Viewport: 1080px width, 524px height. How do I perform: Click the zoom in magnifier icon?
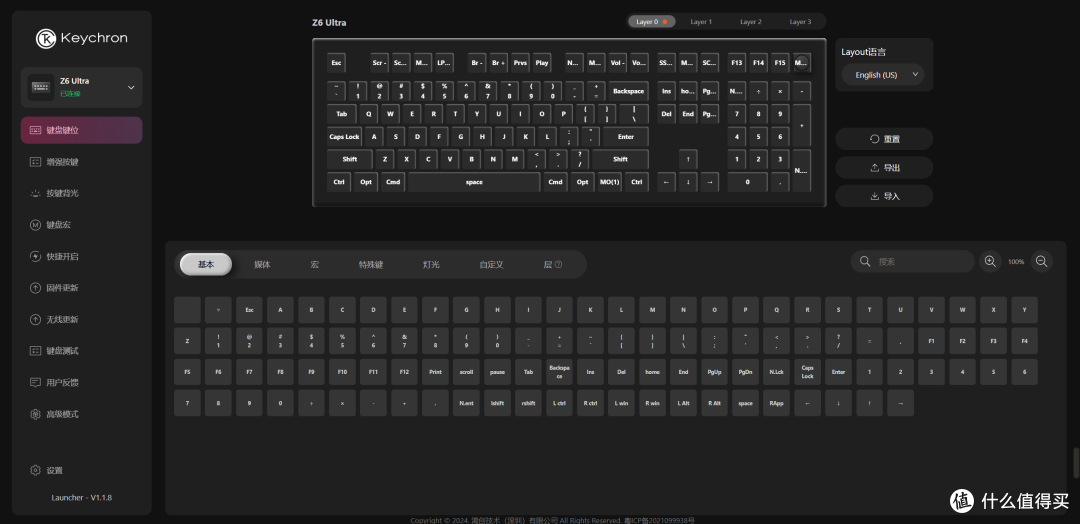(990, 262)
